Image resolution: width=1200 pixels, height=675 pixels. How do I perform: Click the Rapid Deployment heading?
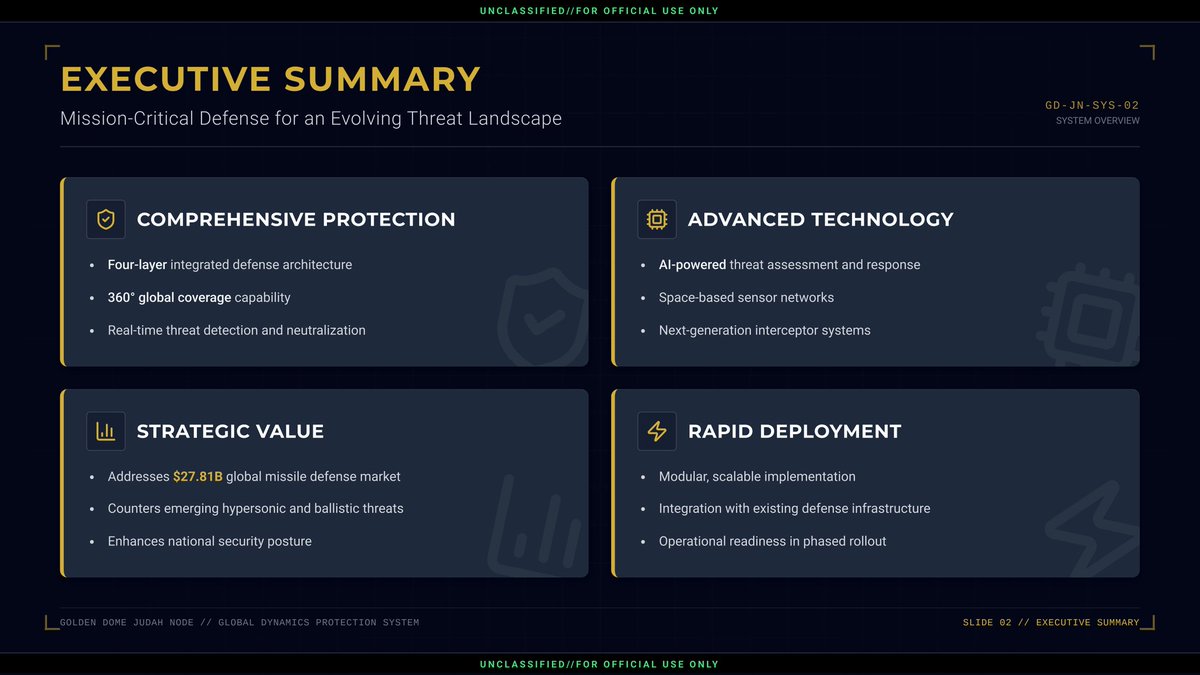(x=794, y=431)
